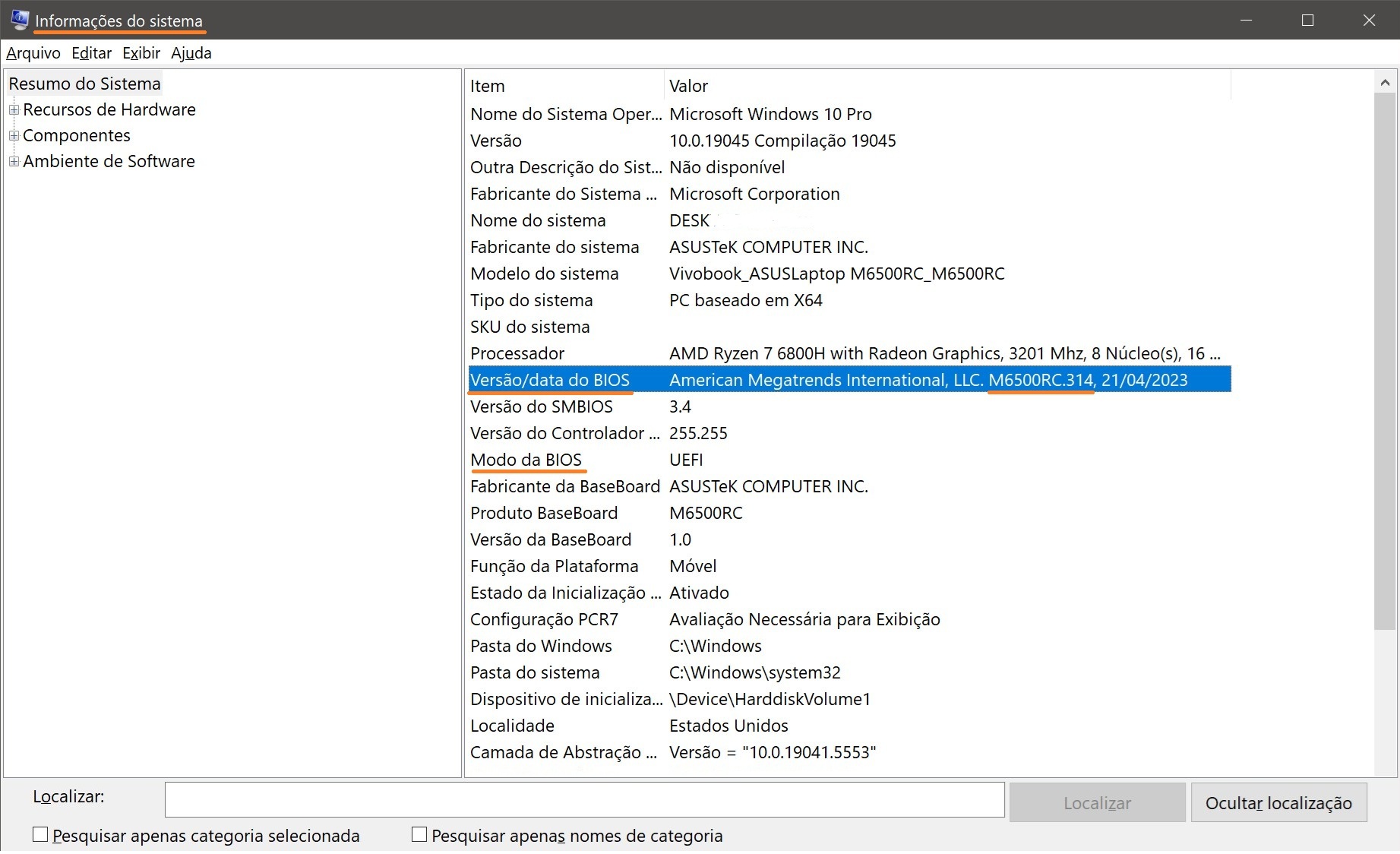Click the System Information app icon in title bar
The width and height of the screenshot is (1400, 854).
20,20
